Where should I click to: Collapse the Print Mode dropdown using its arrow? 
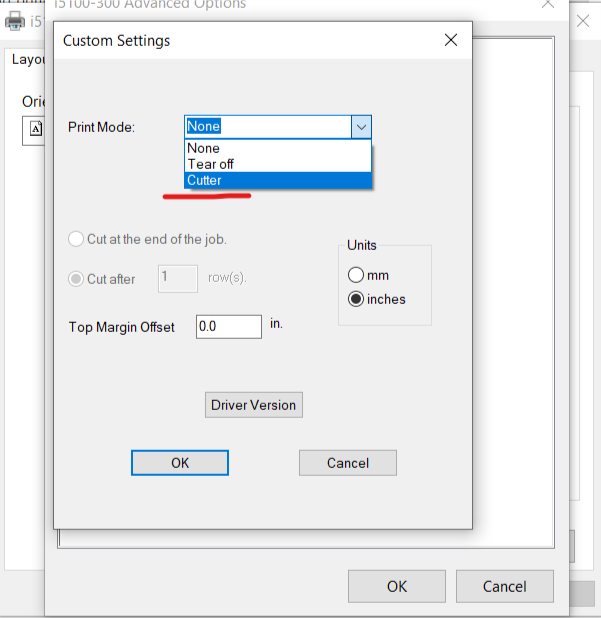(x=361, y=127)
